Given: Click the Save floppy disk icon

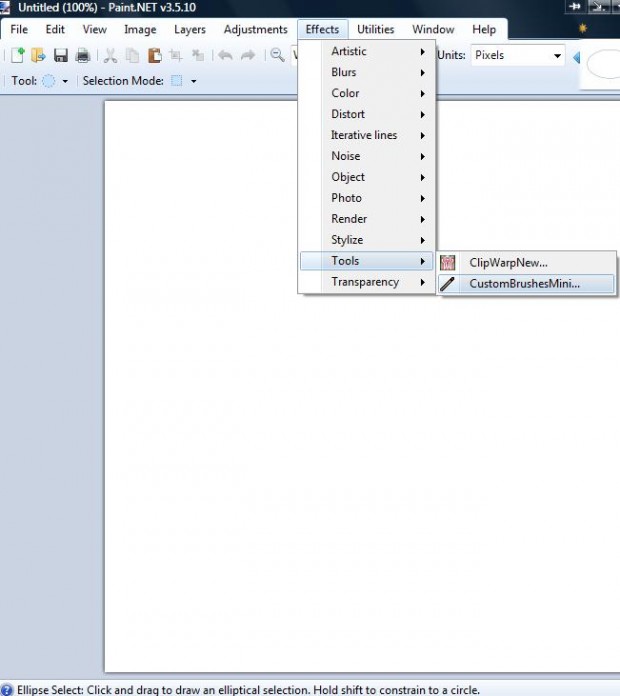Looking at the screenshot, I should coord(61,55).
